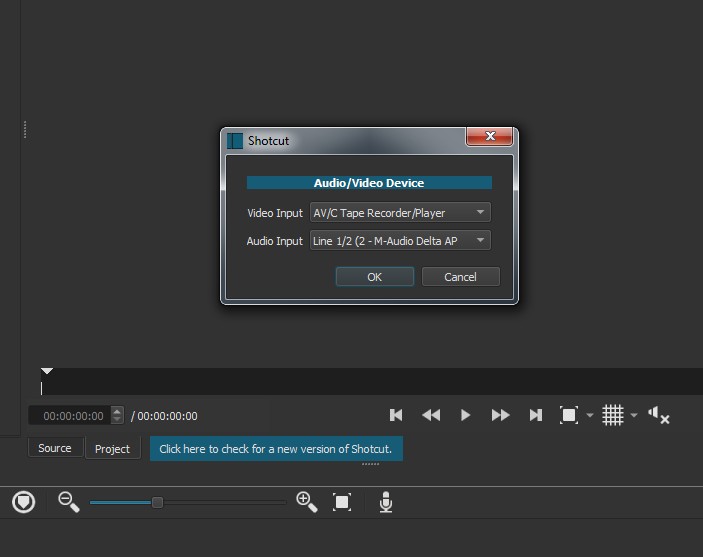Image resolution: width=703 pixels, height=557 pixels.
Task: Click the timeline zoom out magnifier
Action: [68, 502]
